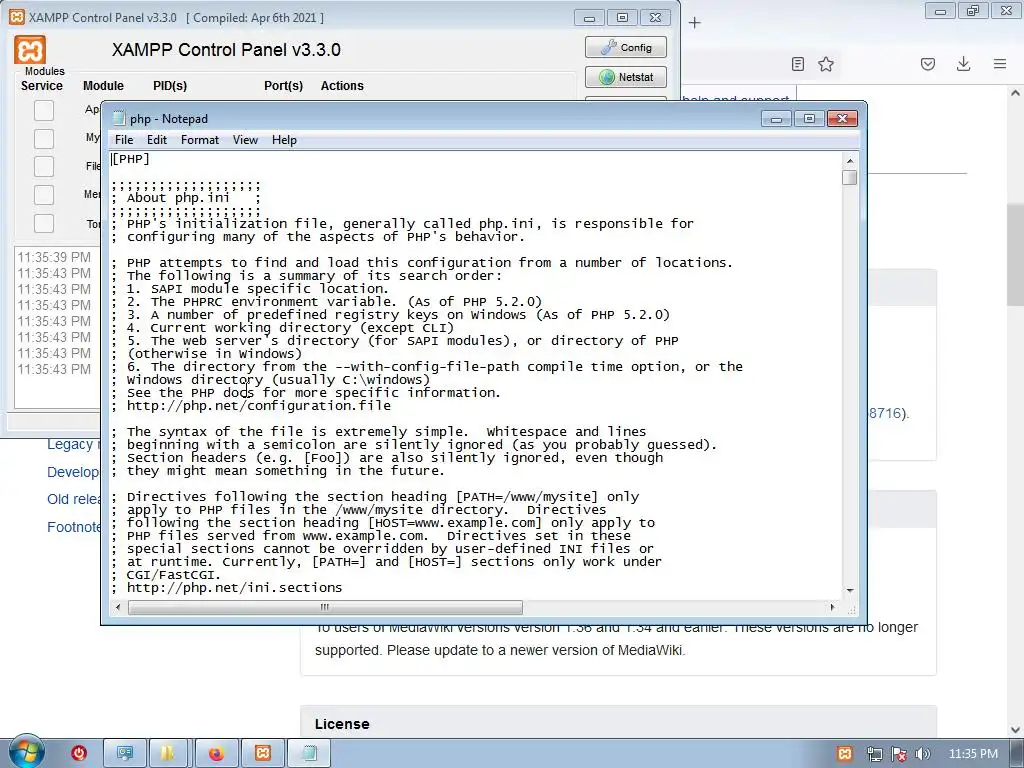Open the Legacy link in the browser sidebar

click(72, 444)
